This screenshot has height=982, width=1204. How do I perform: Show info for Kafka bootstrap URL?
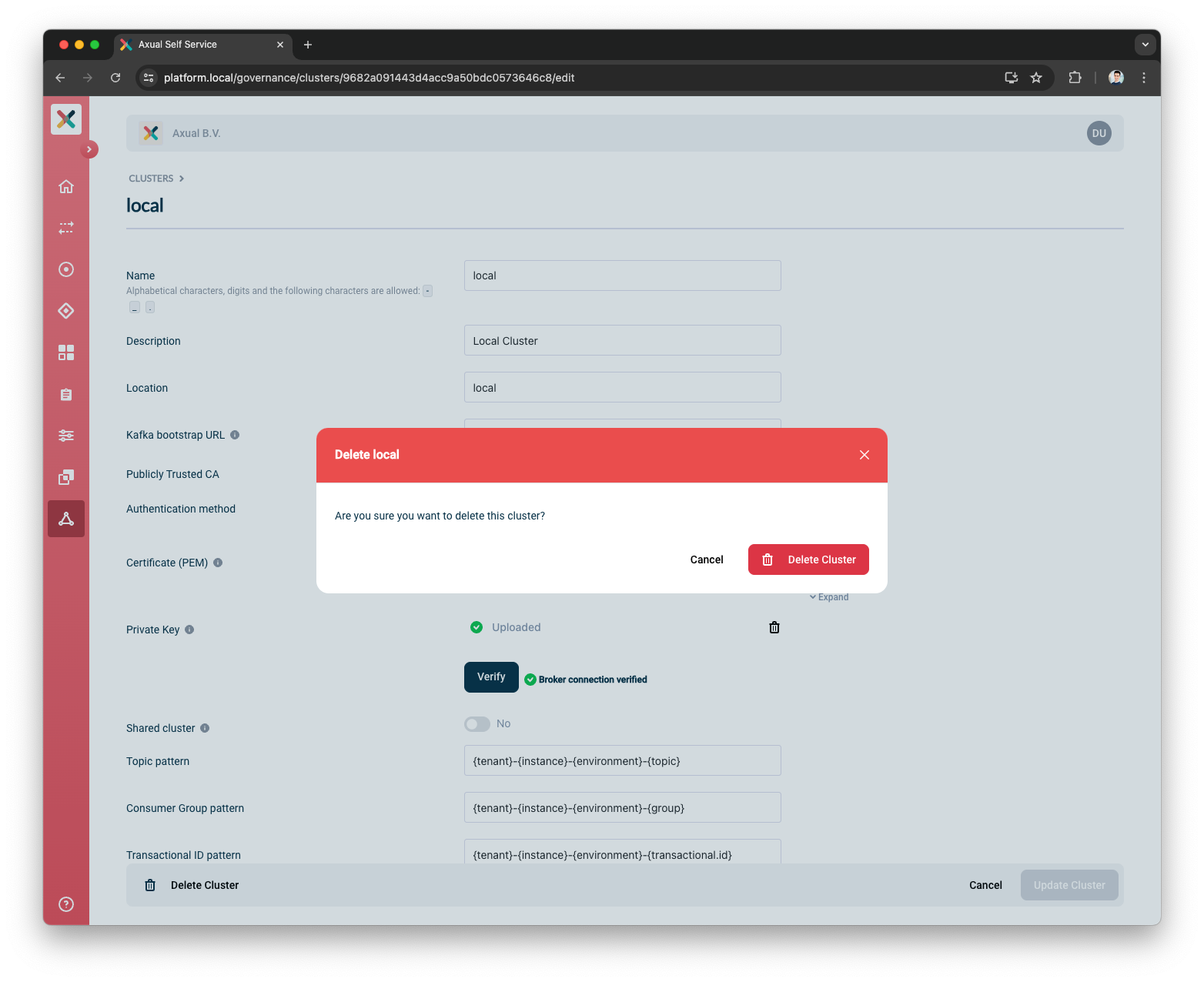[x=235, y=435]
